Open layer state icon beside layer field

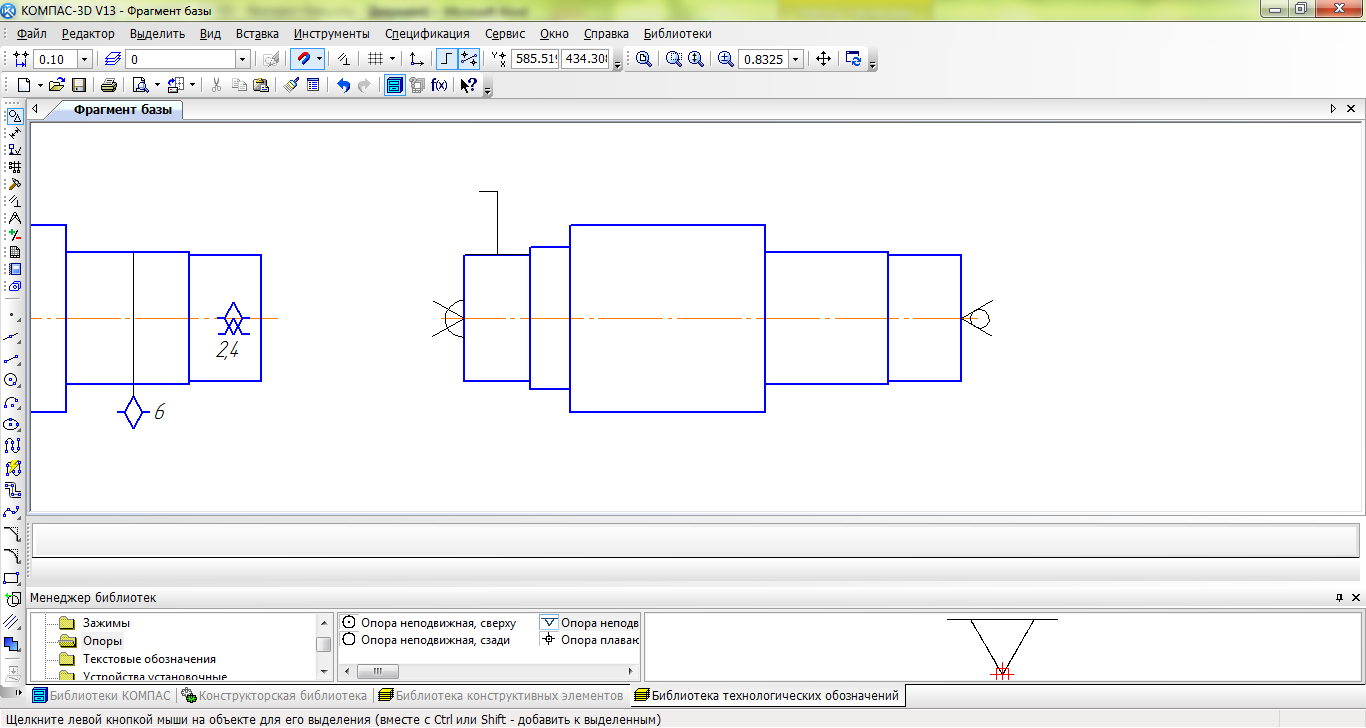point(112,59)
